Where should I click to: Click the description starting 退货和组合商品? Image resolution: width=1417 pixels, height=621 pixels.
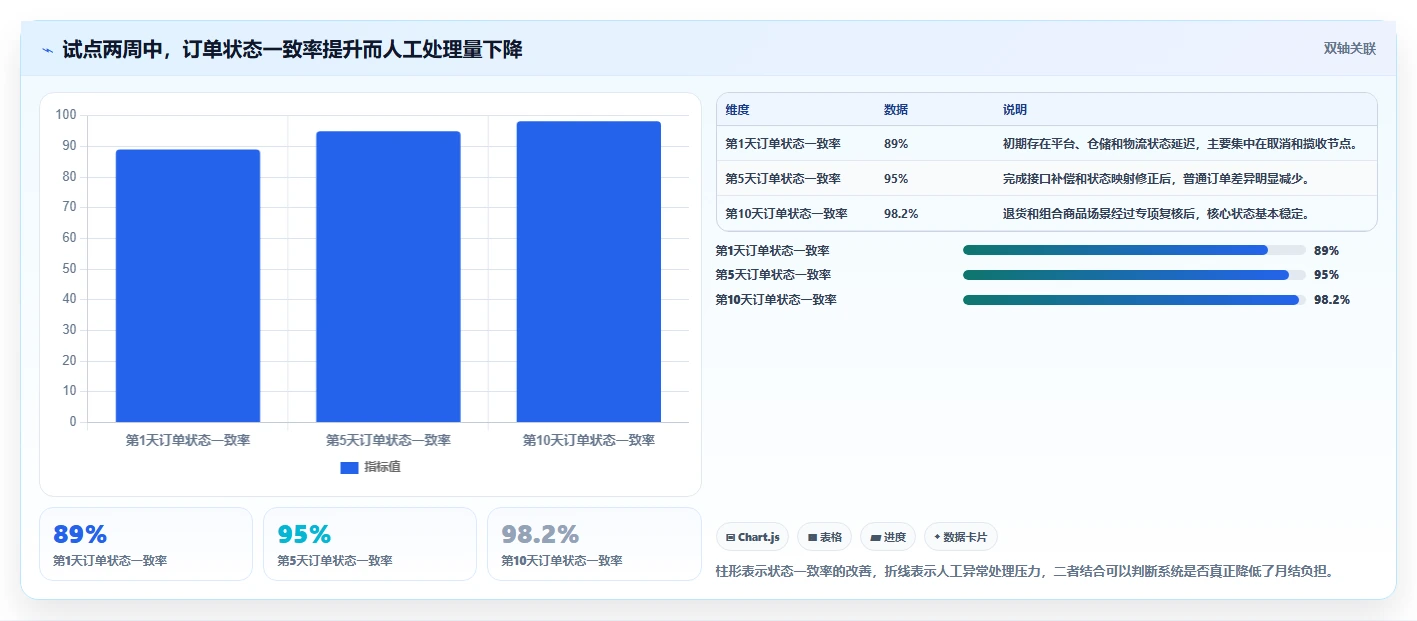1157,214
